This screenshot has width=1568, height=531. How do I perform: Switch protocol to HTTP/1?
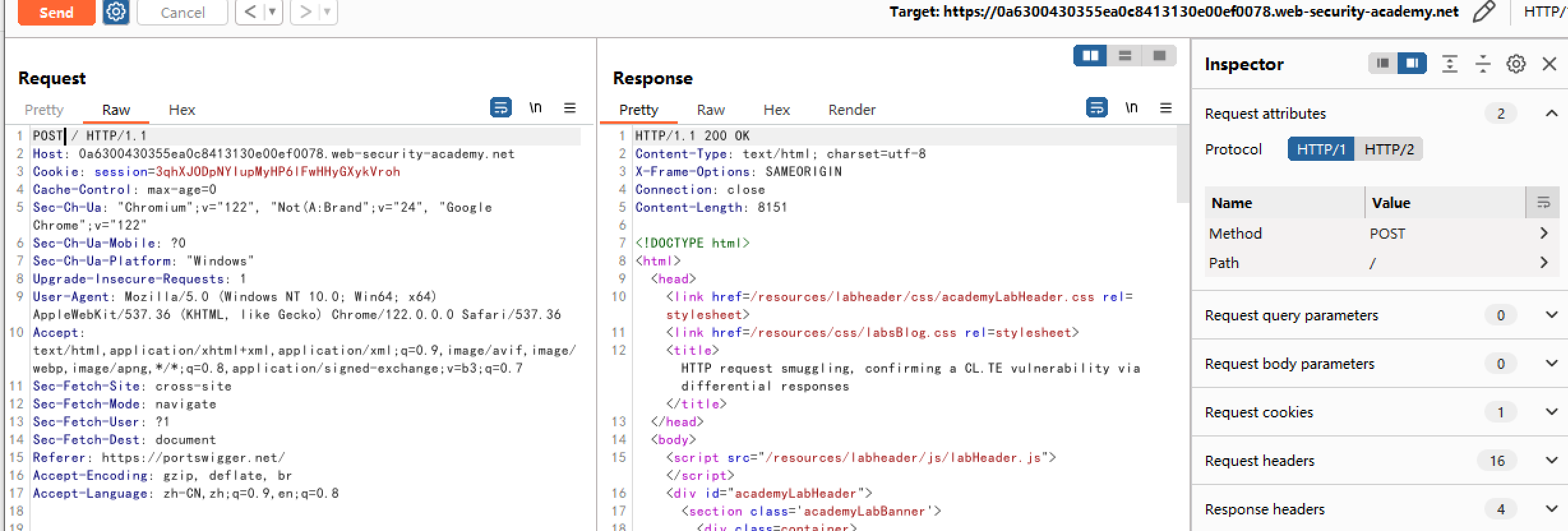tap(1321, 149)
